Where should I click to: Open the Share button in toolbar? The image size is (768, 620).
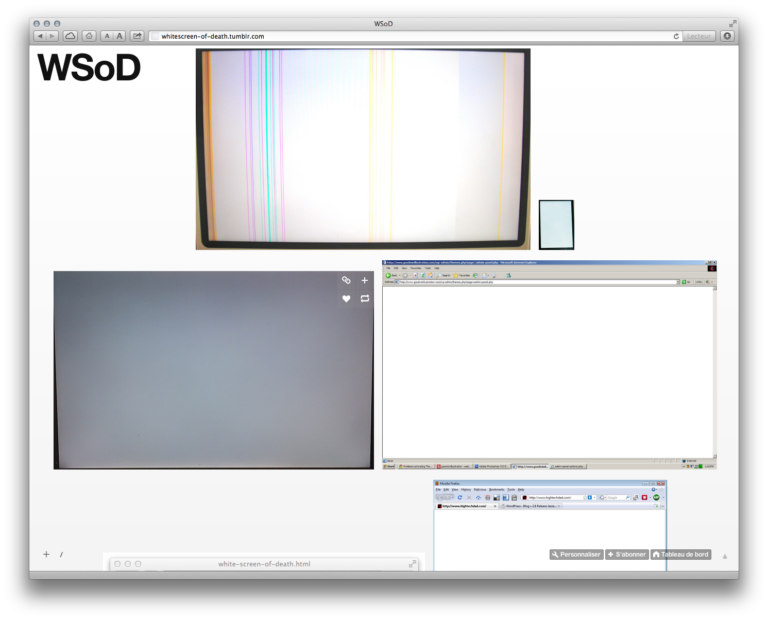(137, 36)
